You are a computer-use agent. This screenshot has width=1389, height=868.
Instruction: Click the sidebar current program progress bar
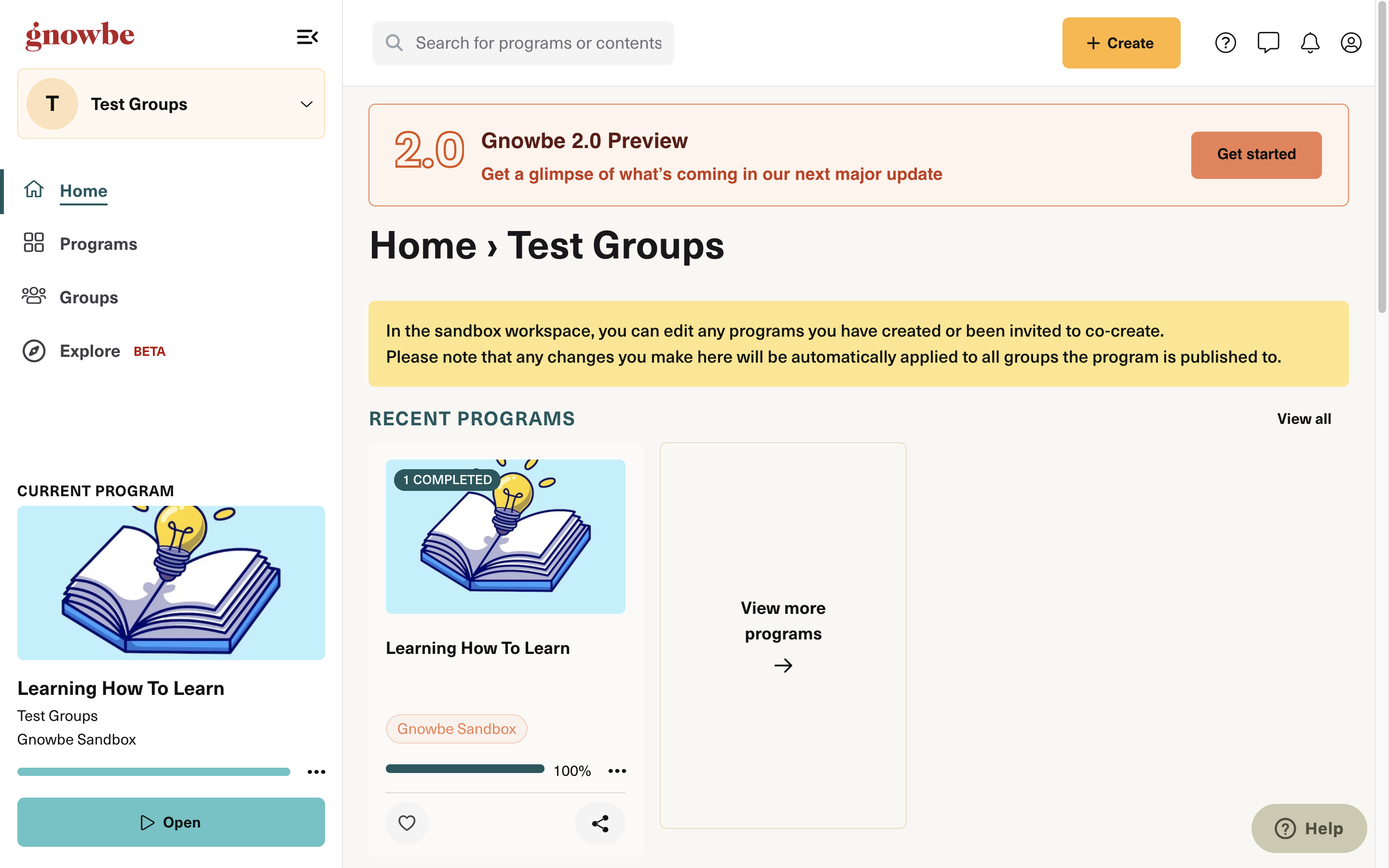point(154,772)
